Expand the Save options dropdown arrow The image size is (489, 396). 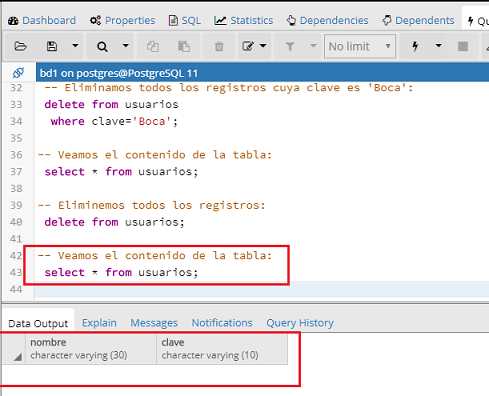[x=76, y=45]
